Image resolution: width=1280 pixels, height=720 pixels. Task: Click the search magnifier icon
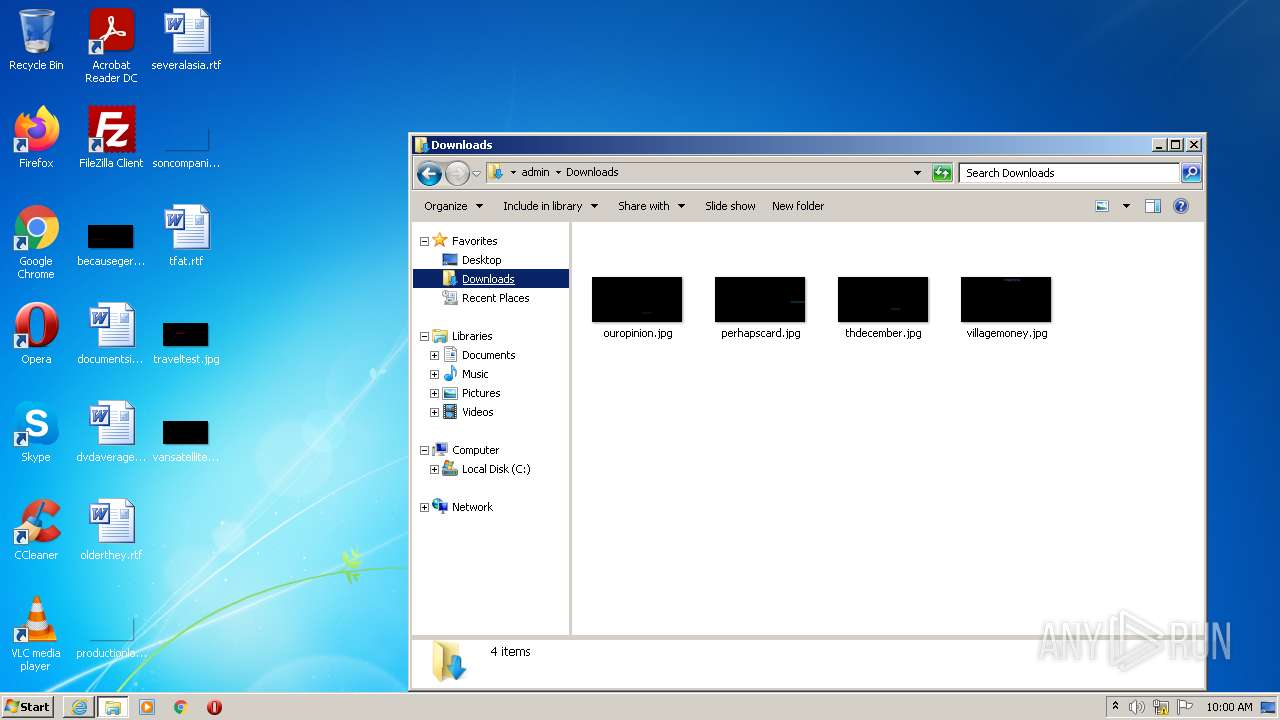point(1190,173)
